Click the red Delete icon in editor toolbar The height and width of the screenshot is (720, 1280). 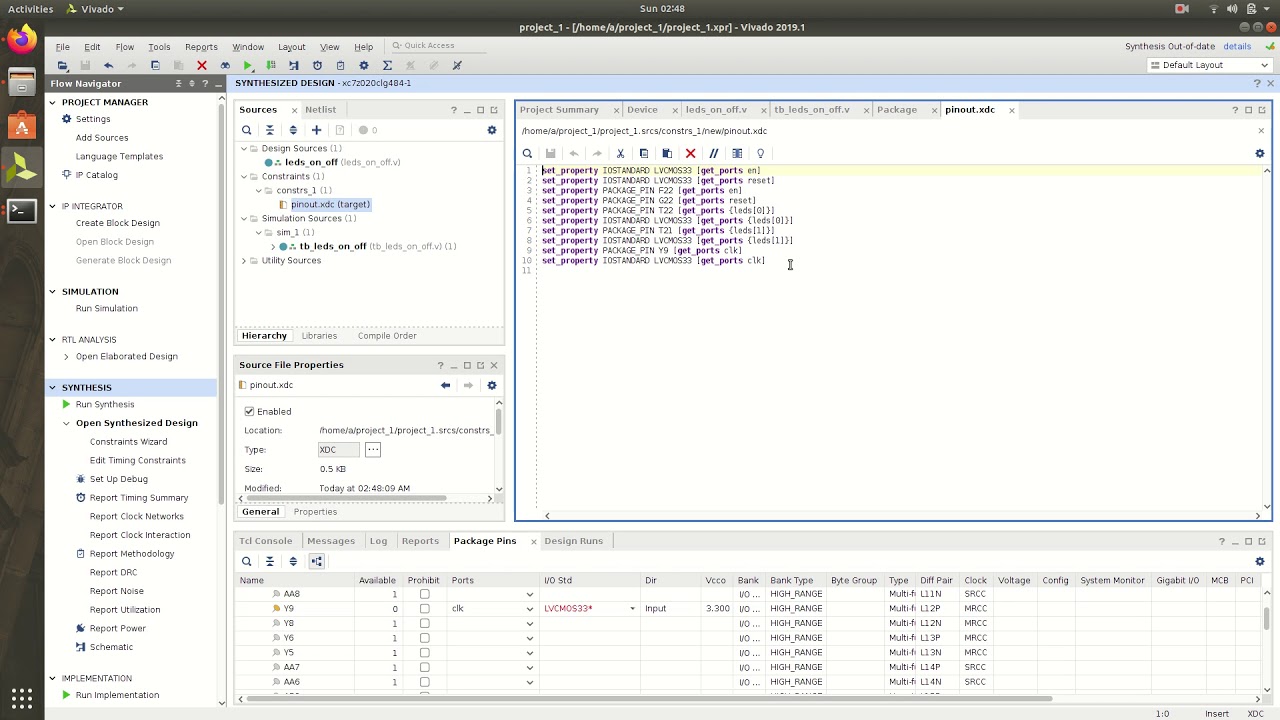point(690,153)
